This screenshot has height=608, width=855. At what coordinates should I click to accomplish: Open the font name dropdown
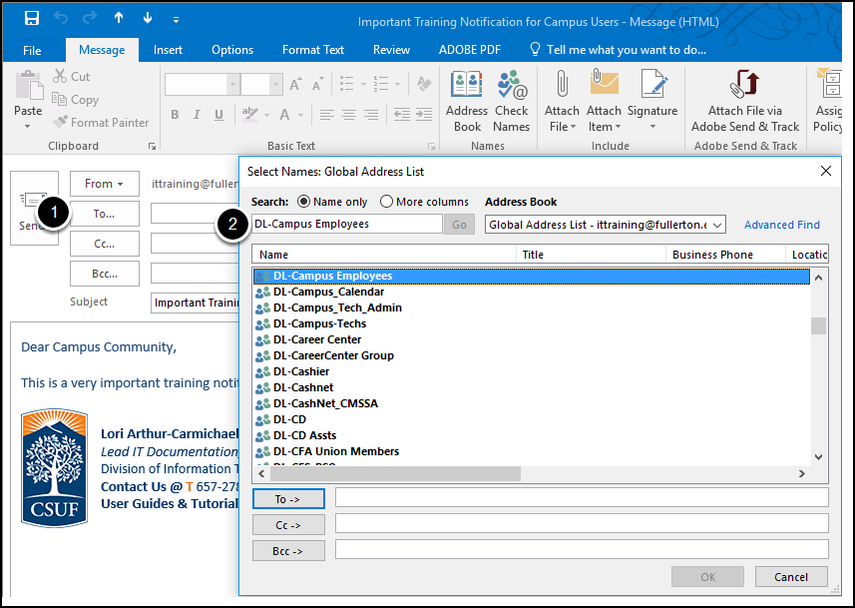(x=233, y=85)
